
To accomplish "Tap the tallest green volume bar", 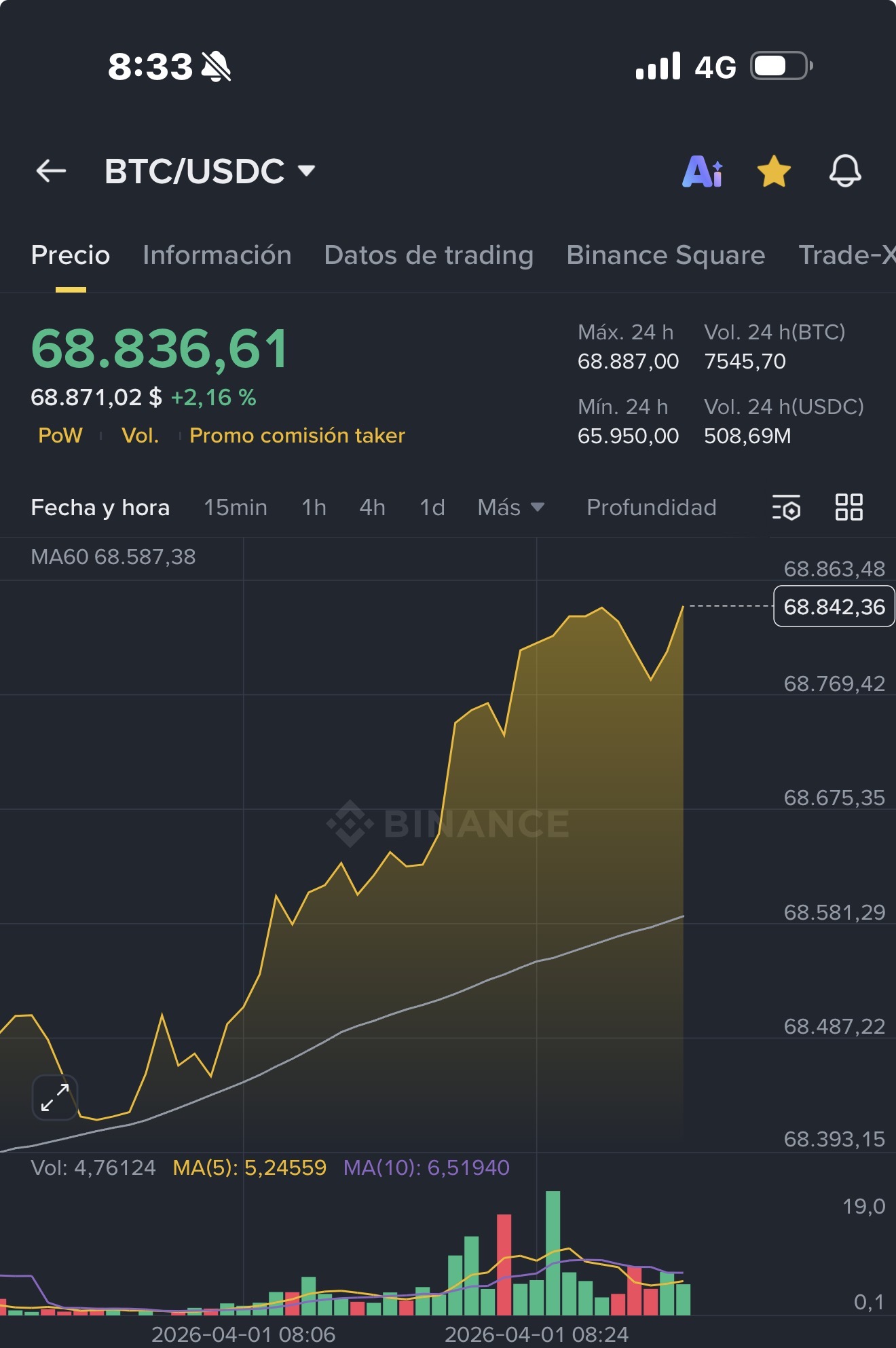I will click(x=553, y=1253).
